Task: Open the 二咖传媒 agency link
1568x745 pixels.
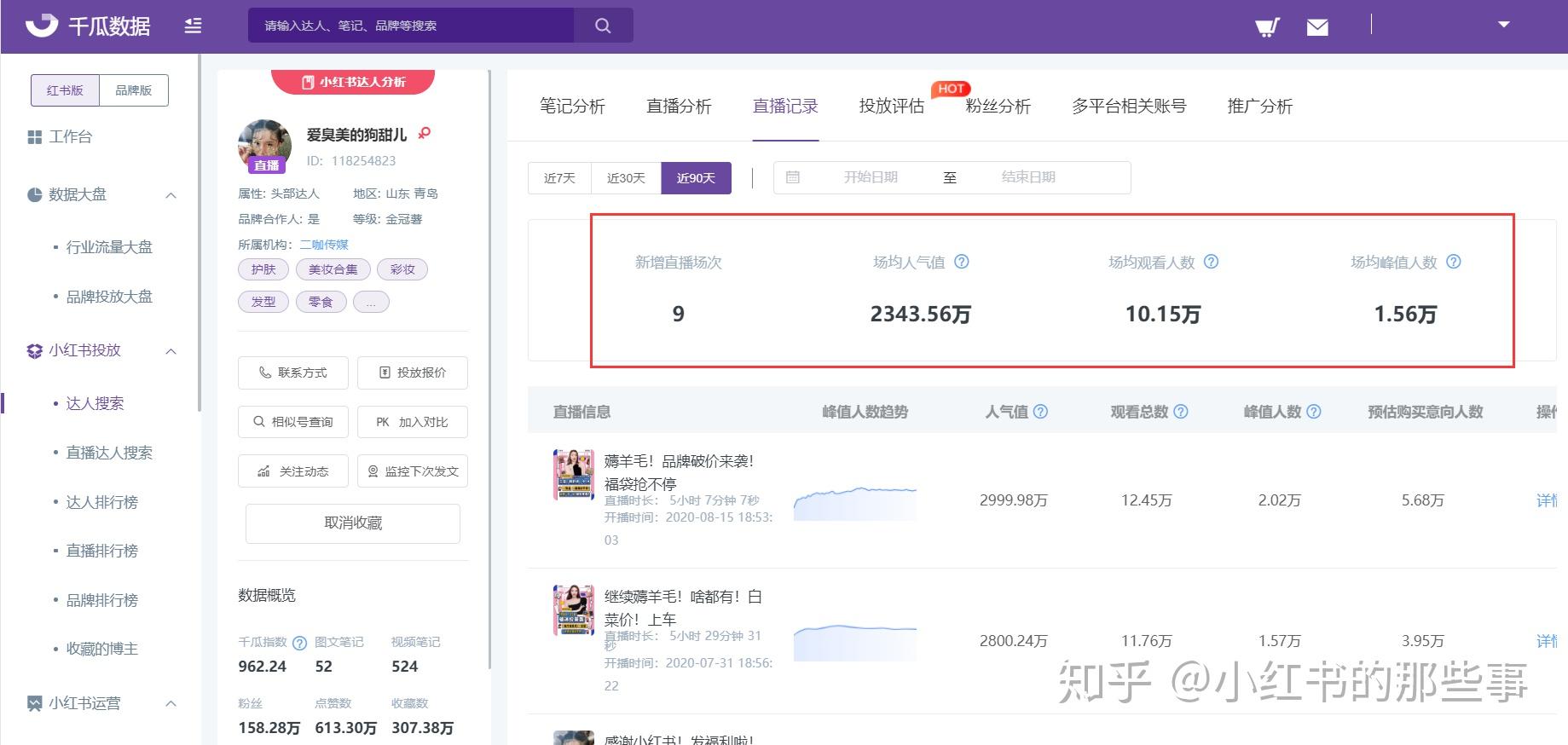Action: [324, 245]
